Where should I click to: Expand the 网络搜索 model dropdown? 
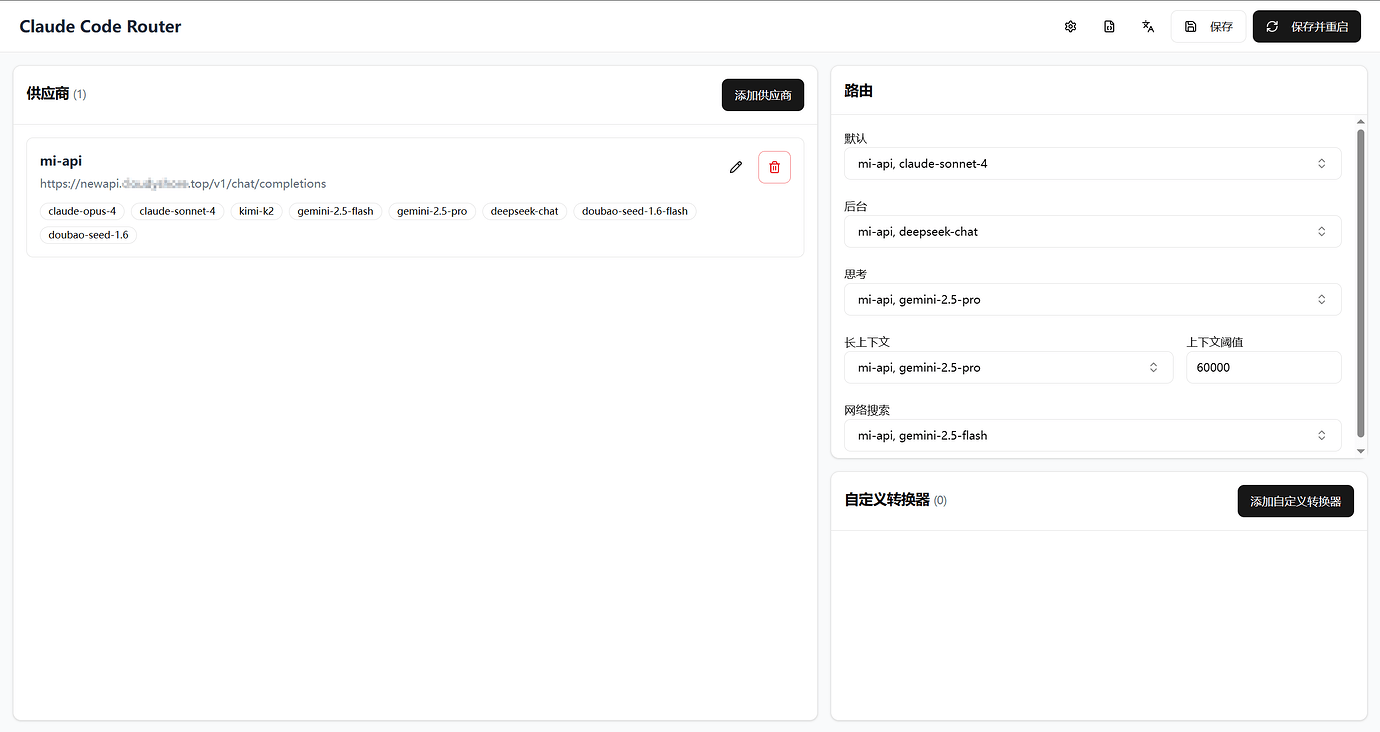[x=1092, y=435]
